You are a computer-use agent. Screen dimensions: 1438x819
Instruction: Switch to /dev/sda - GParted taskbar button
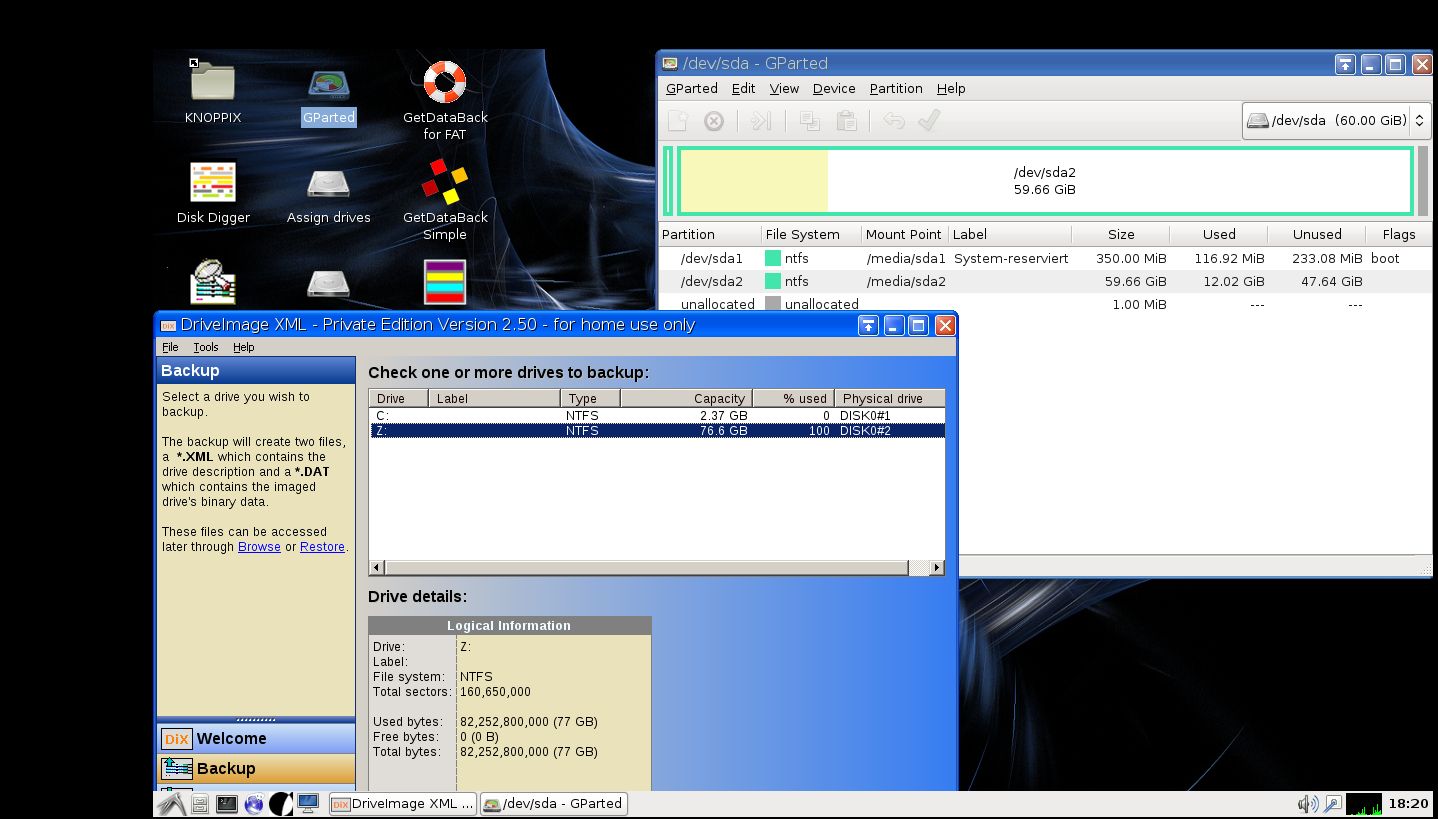click(x=554, y=803)
